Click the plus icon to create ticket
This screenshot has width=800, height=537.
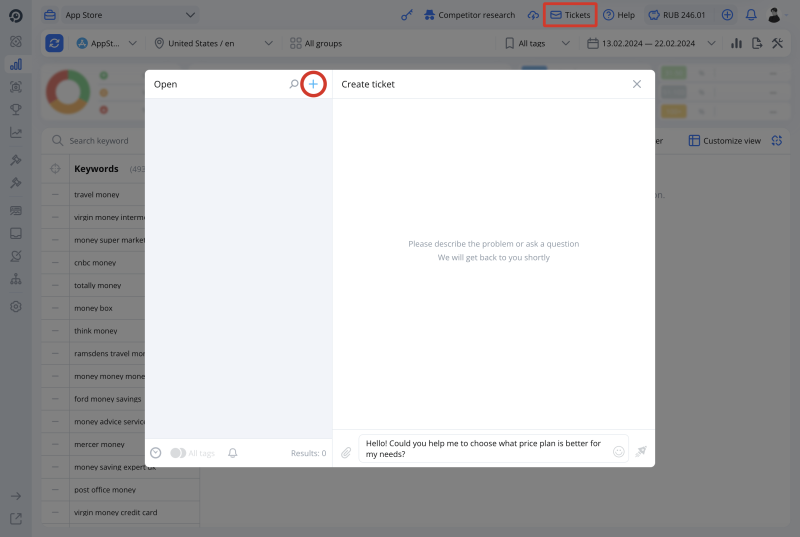313,84
